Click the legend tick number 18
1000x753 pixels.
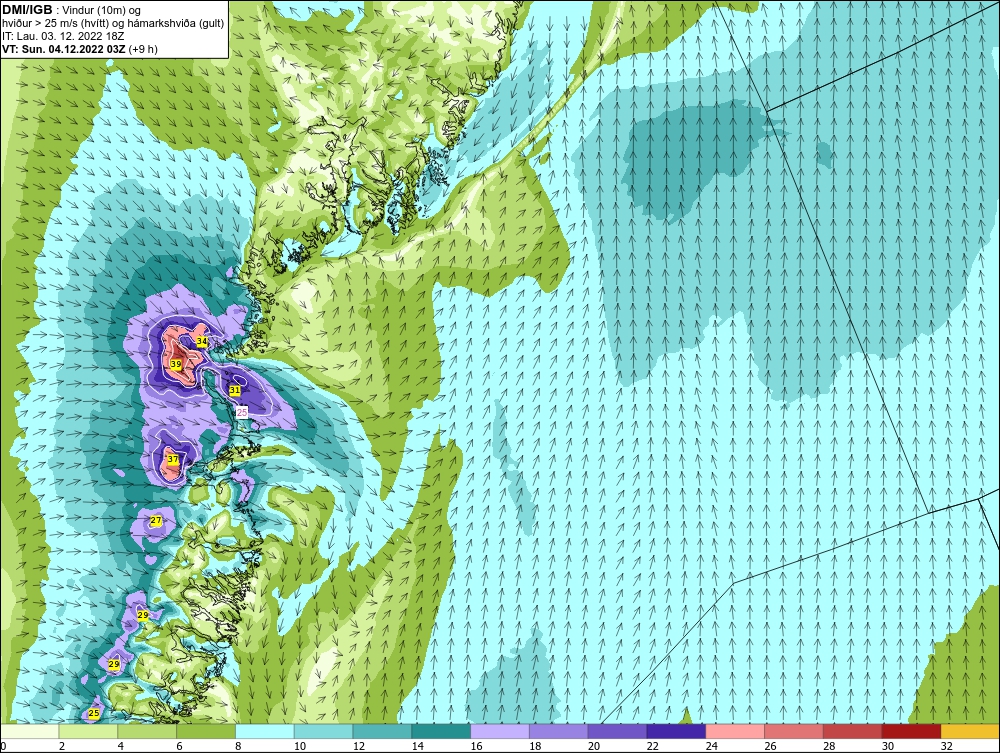tap(535, 746)
